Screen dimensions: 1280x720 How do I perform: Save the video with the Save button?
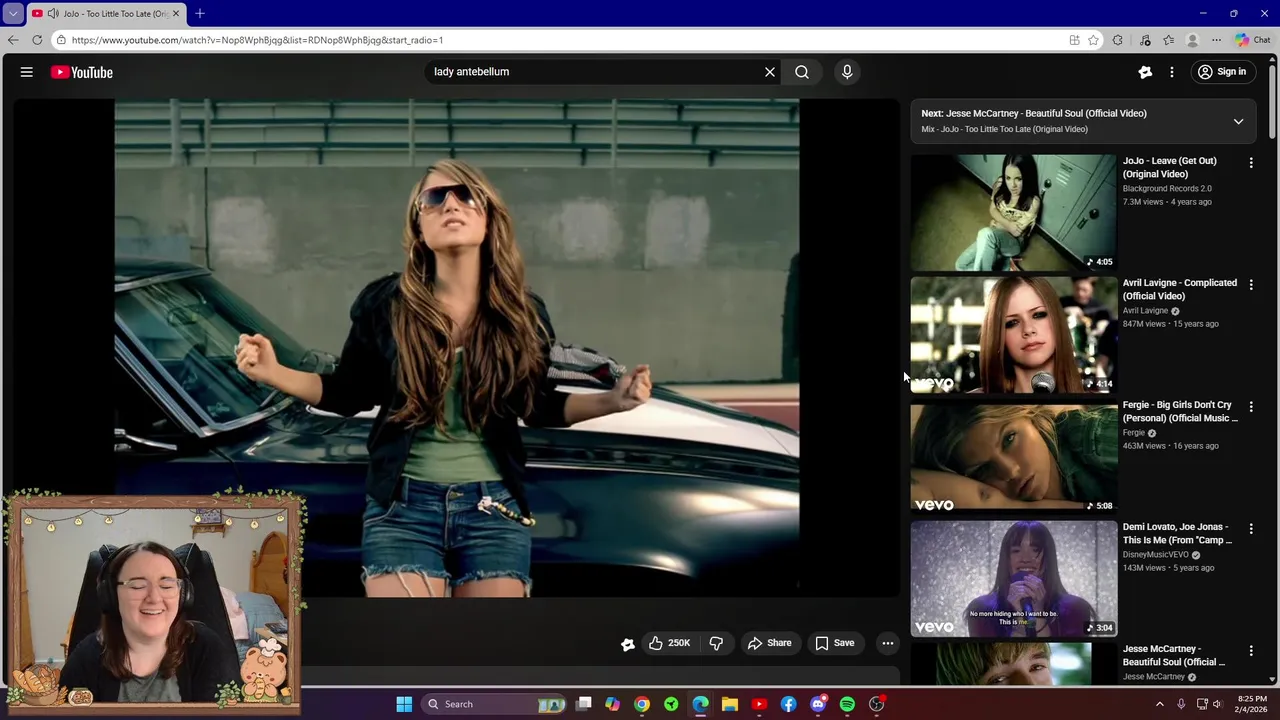834,643
